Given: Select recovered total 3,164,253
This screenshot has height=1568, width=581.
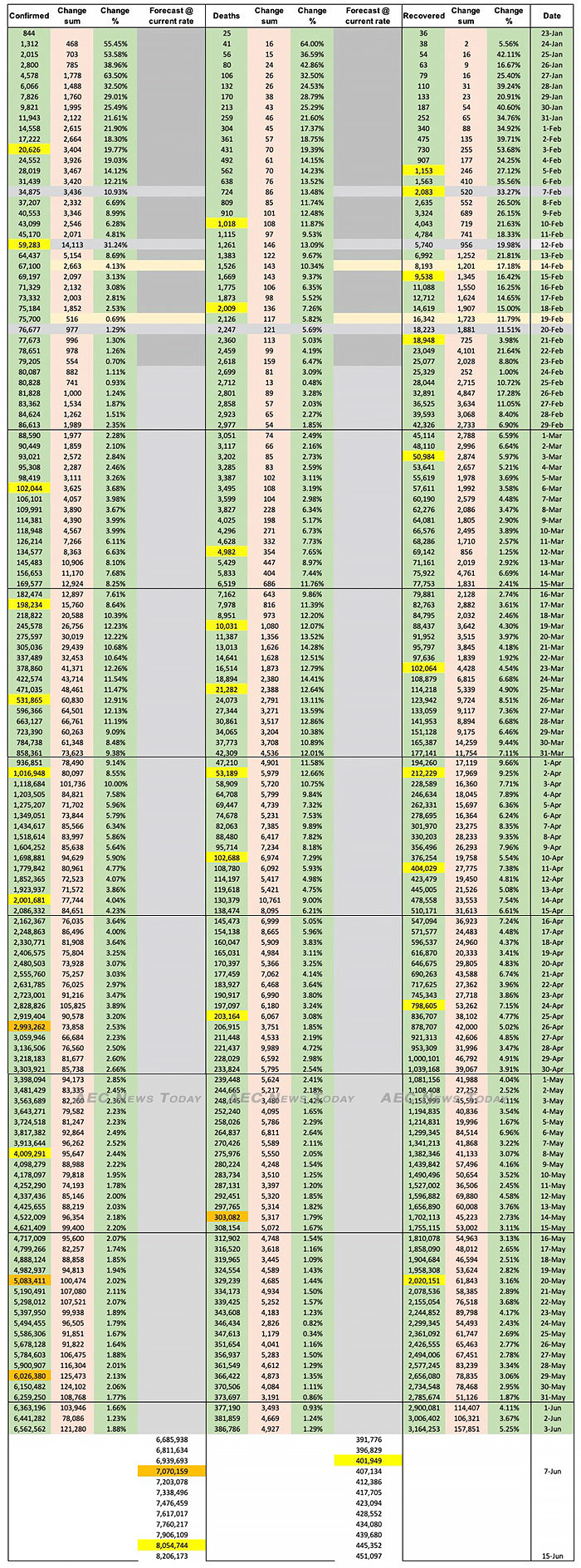Looking at the screenshot, I should coord(423,1429).
